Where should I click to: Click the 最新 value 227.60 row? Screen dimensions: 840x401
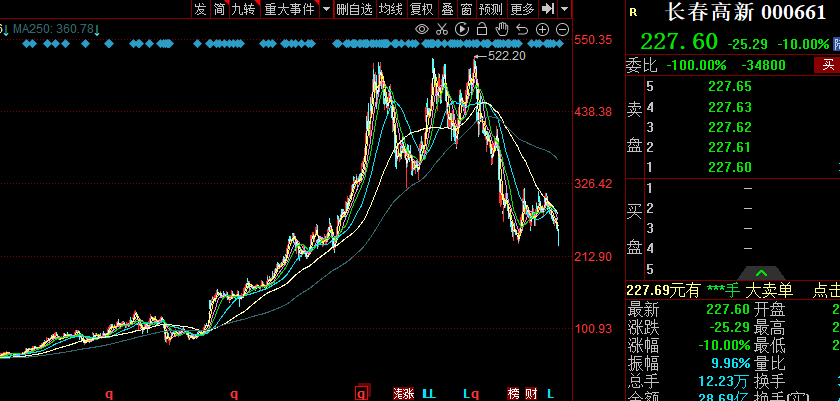pyautogui.click(x=728, y=309)
